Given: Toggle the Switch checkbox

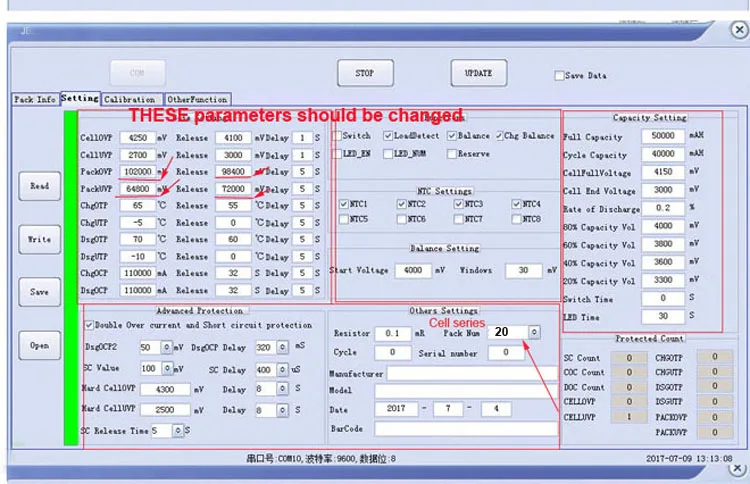Looking at the screenshot, I should (337, 136).
